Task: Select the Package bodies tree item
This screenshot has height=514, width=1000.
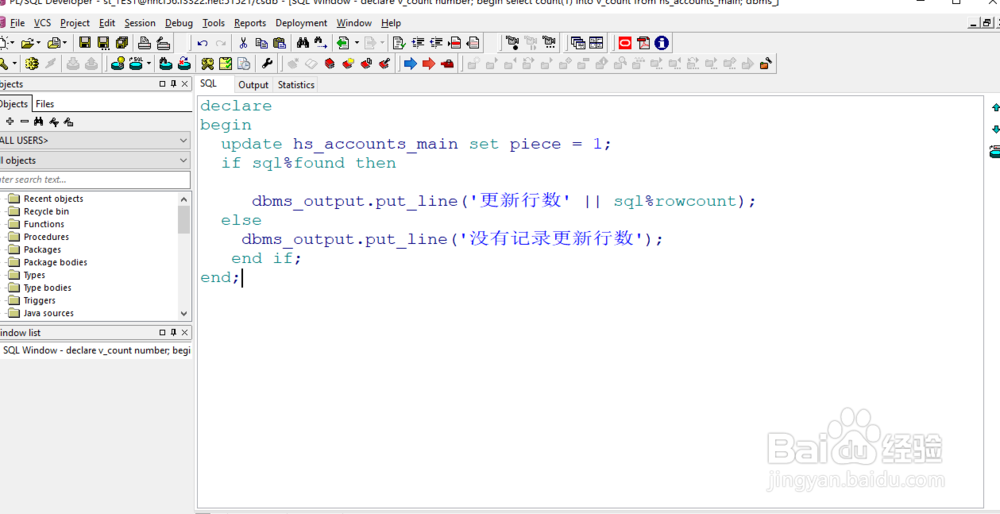Action: click(55, 262)
